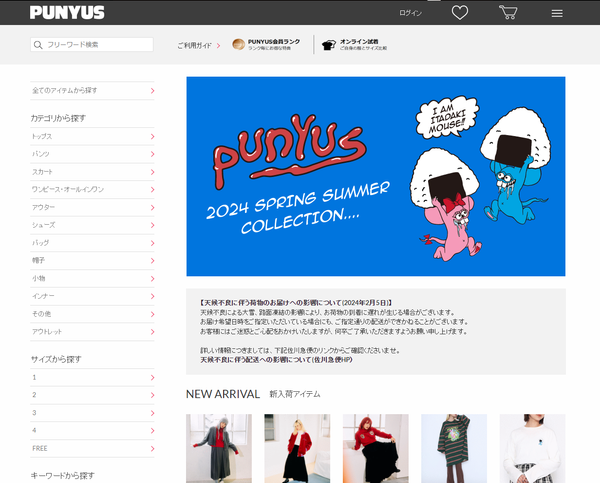The height and width of the screenshot is (483, 600).
Task: Click 新入荷アイテム subtitle text
Action: click(x=295, y=394)
